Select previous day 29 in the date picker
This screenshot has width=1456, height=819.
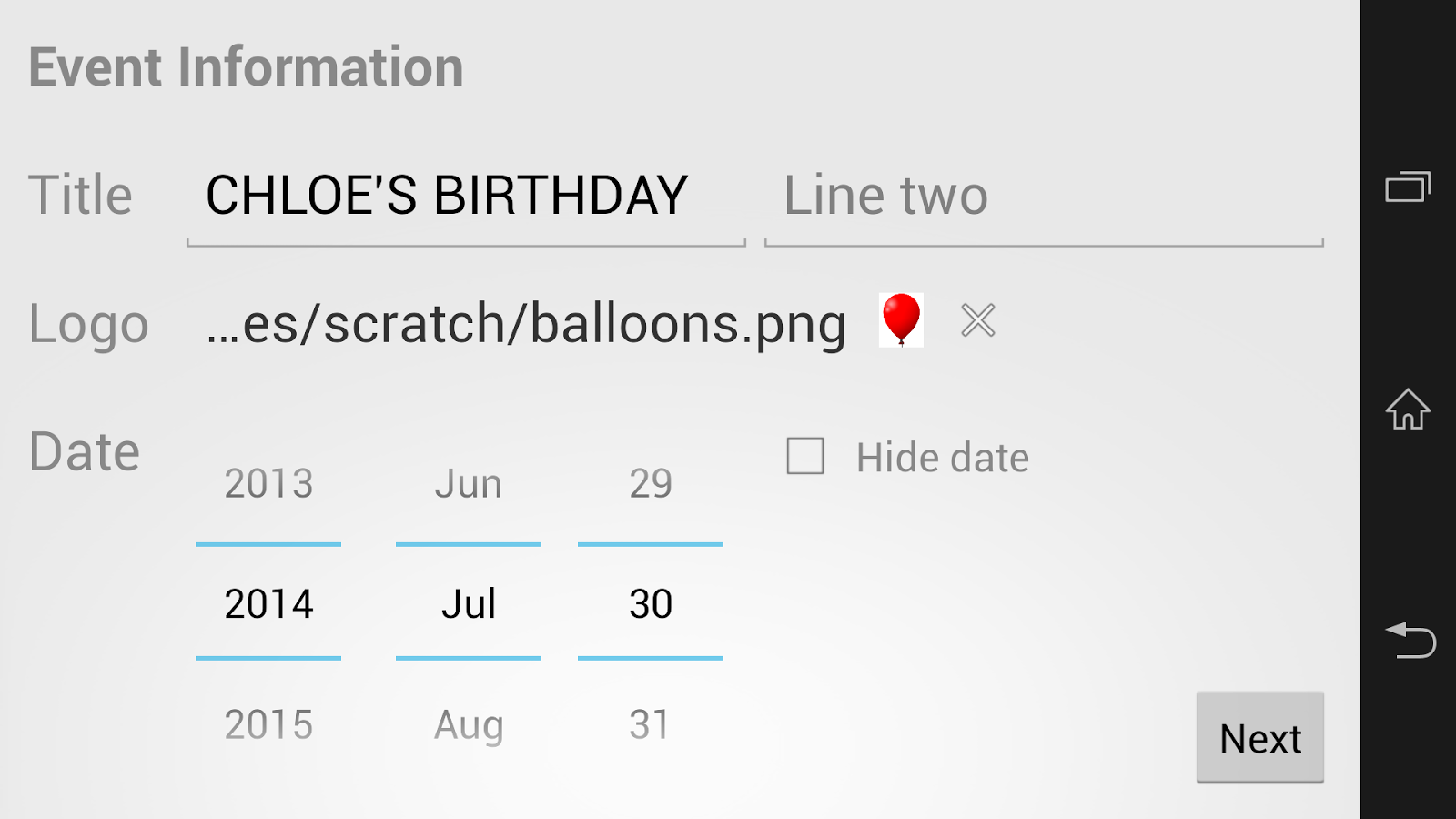(x=650, y=484)
